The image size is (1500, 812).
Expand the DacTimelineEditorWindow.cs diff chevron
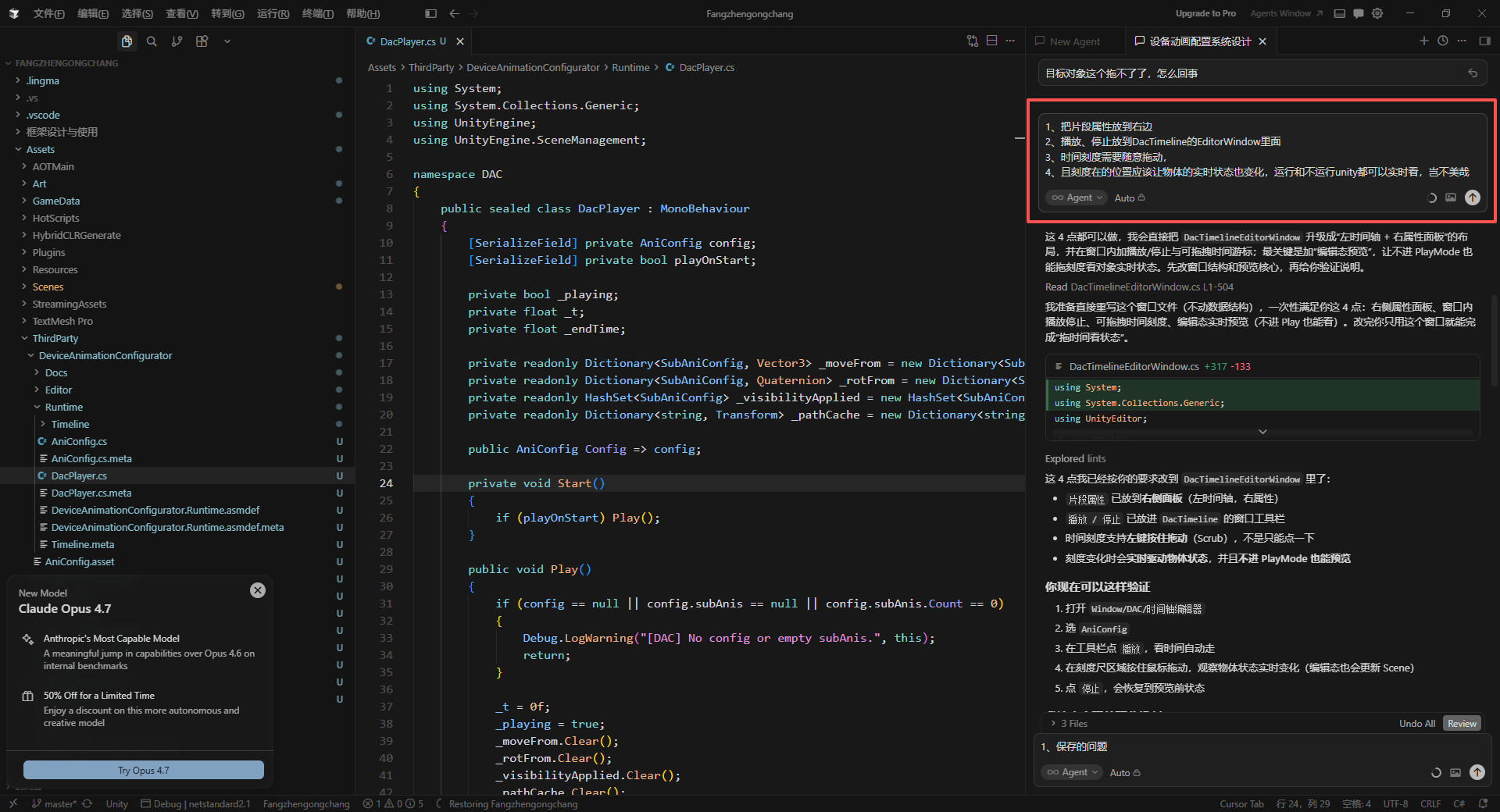(x=1262, y=432)
